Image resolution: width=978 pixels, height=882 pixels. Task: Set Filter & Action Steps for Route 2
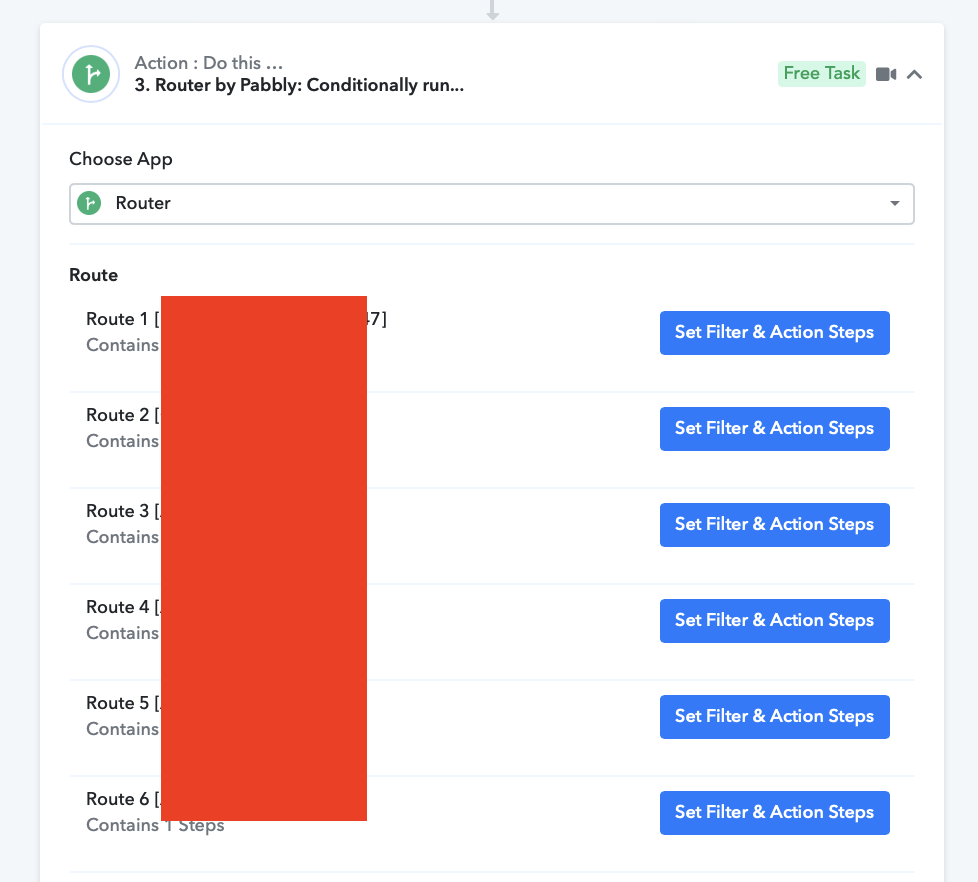(775, 429)
